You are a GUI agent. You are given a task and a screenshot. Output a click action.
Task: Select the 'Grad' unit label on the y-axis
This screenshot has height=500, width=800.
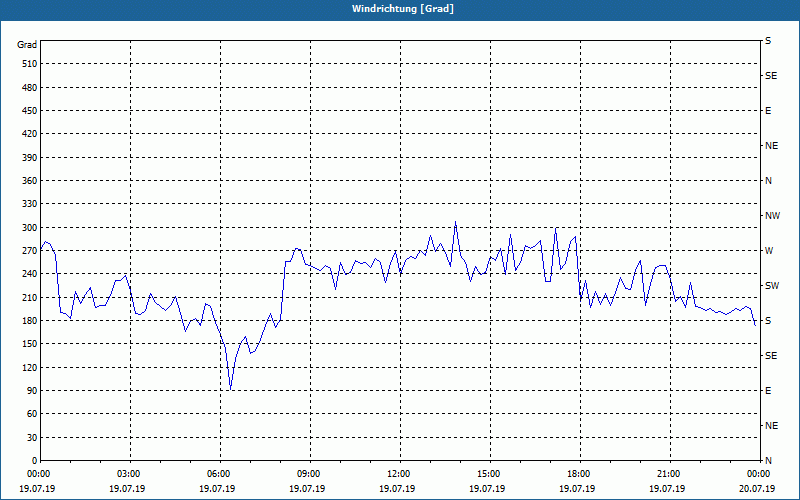point(27,45)
